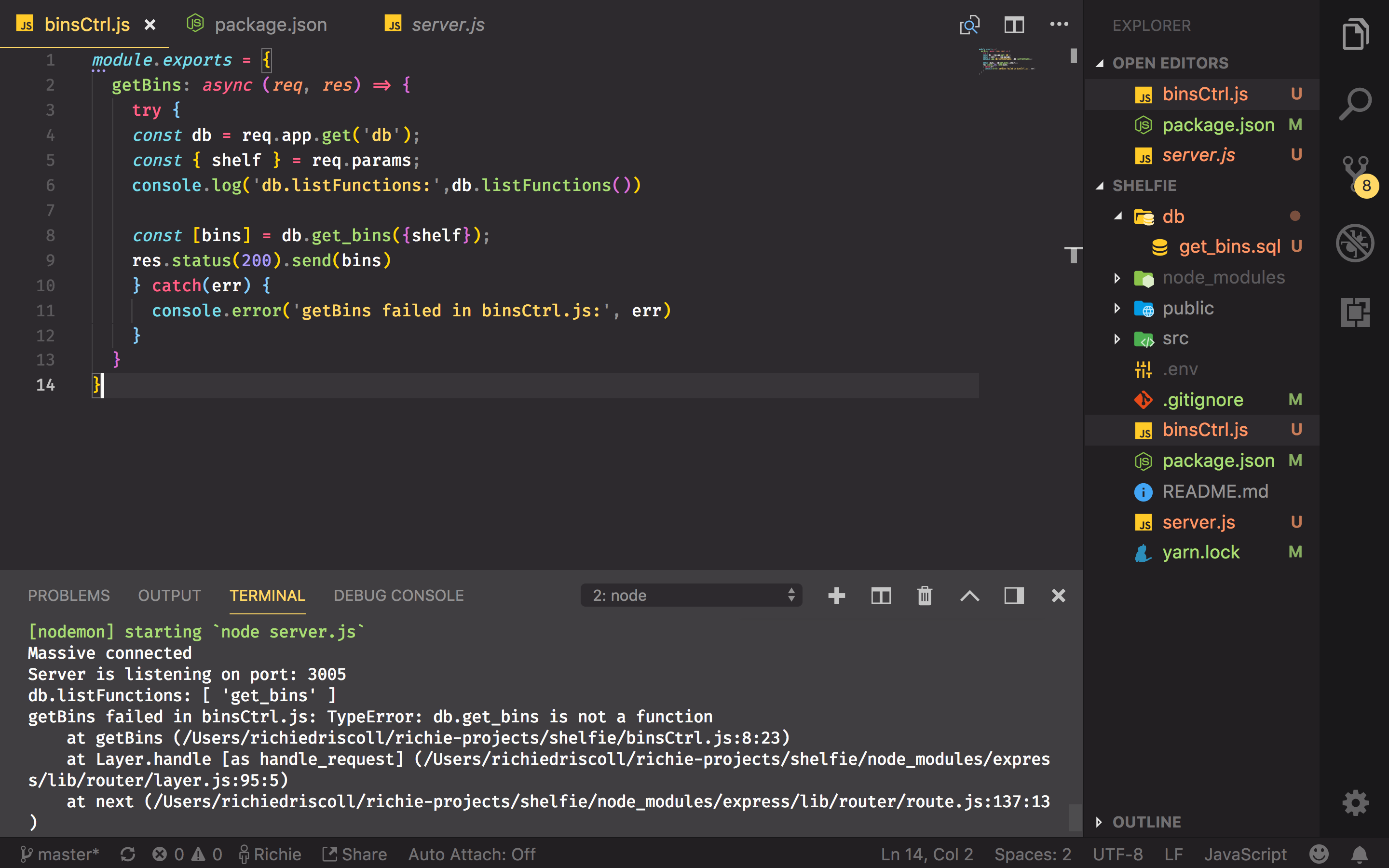Expand the public folder
The image size is (1389, 868).
pyautogui.click(x=1202, y=308)
